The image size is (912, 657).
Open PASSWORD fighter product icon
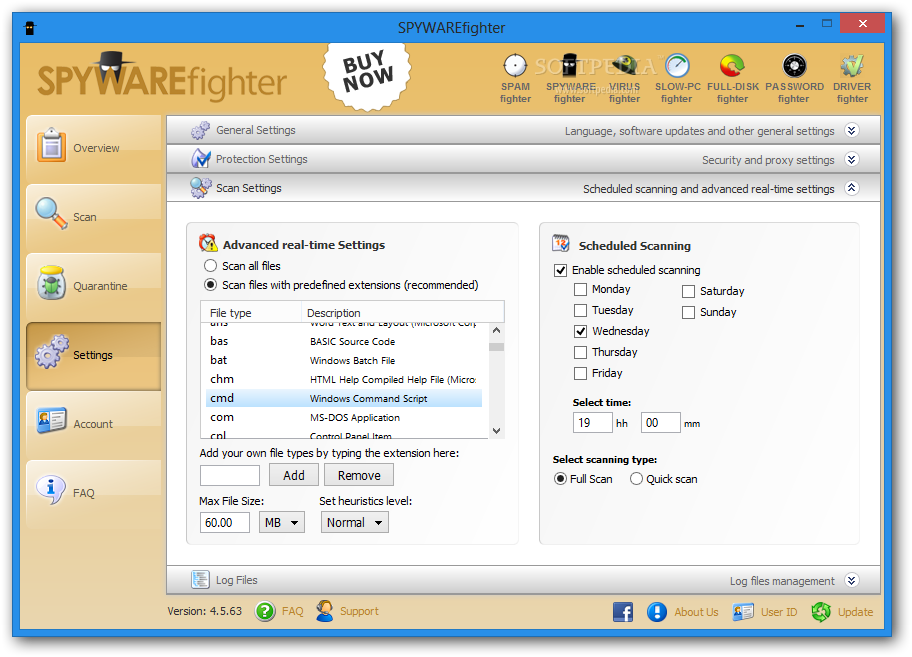pyautogui.click(x=794, y=66)
